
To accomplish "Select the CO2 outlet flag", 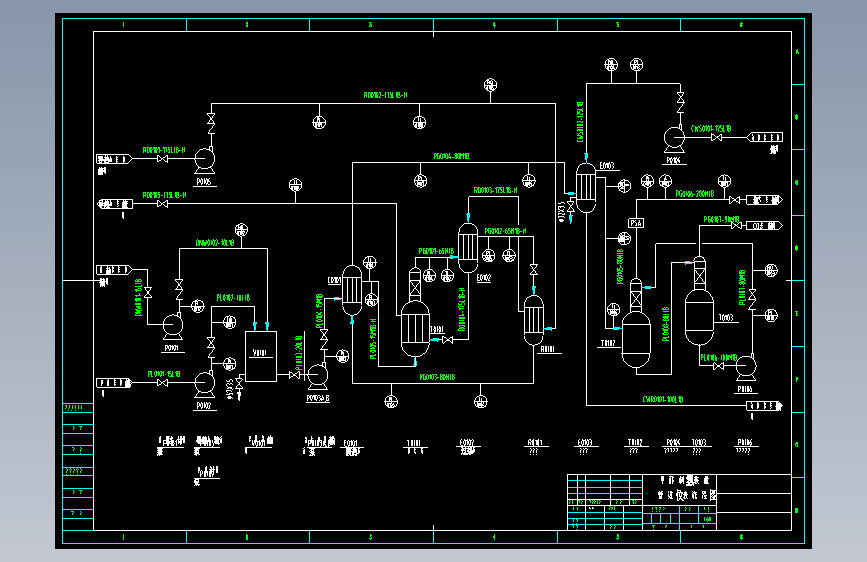I will tap(764, 226).
